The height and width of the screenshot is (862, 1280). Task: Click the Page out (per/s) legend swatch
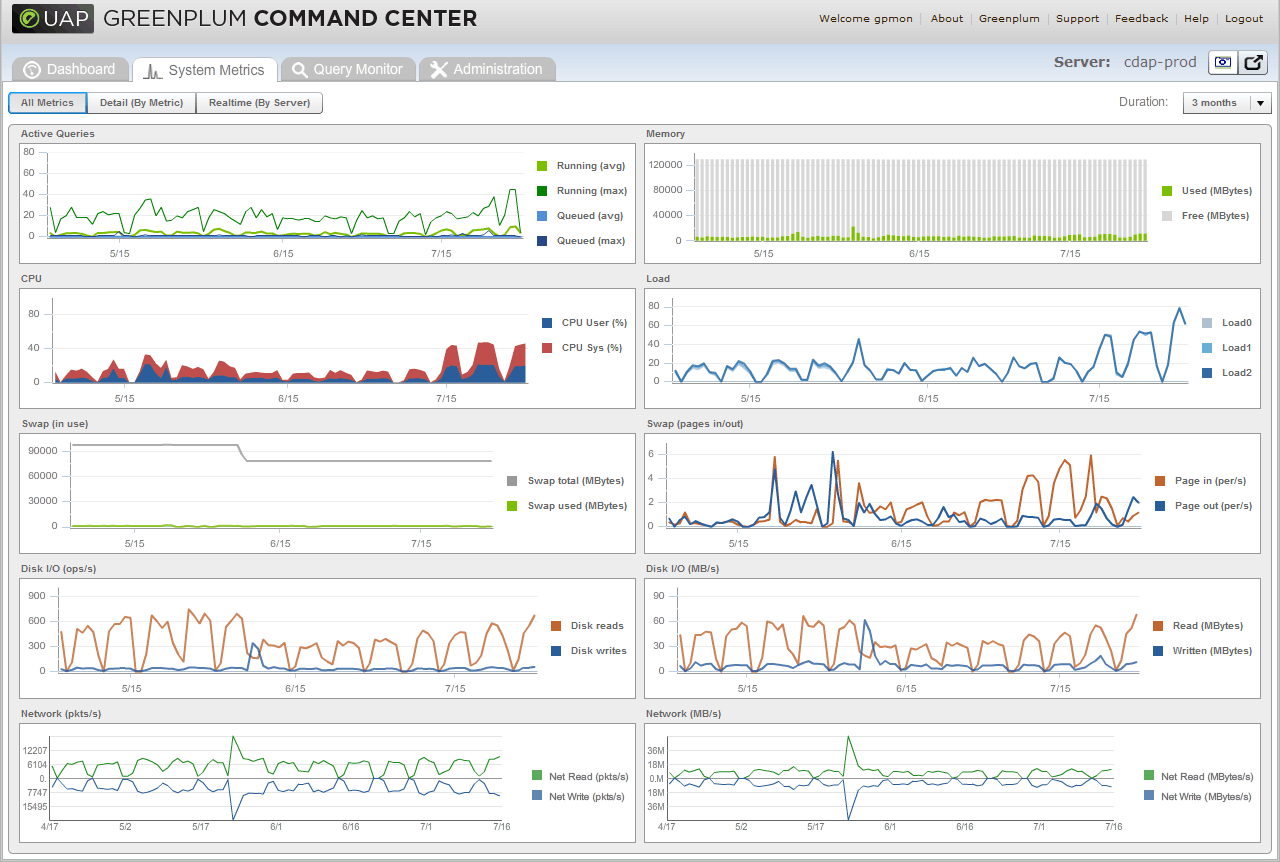point(1160,506)
